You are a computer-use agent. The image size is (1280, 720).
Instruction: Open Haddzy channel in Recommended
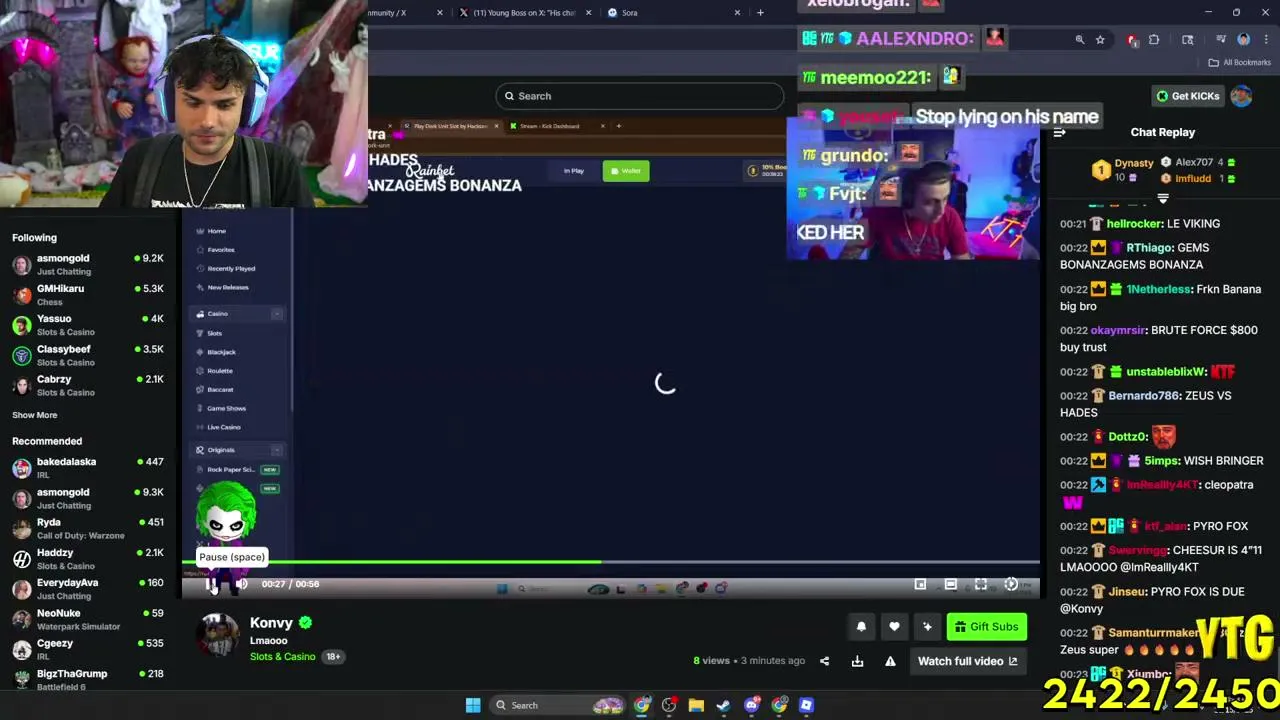click(88, 558)
